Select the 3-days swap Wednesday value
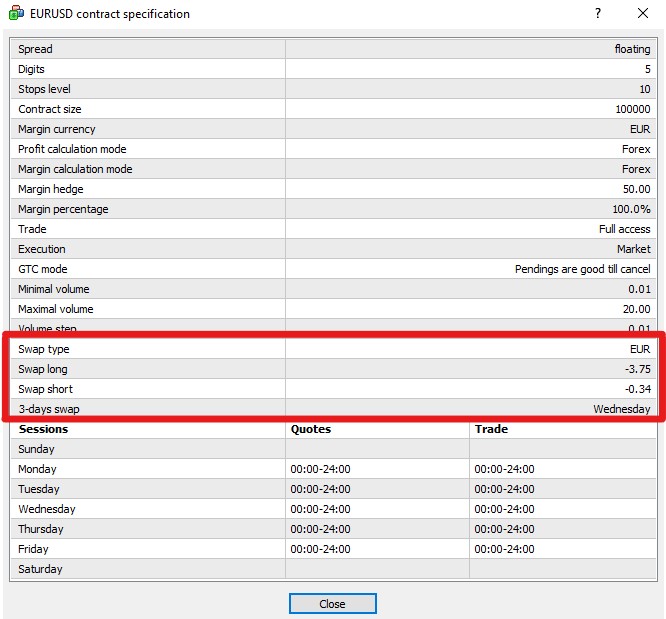Screen dimensions: 666x619 coord(622,409)
